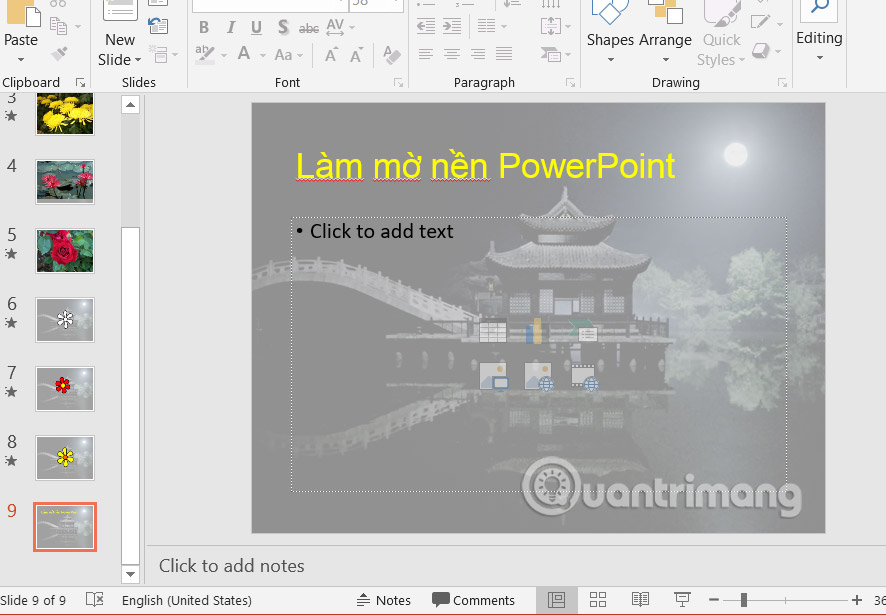Open the Comments pane

[474, 599]
